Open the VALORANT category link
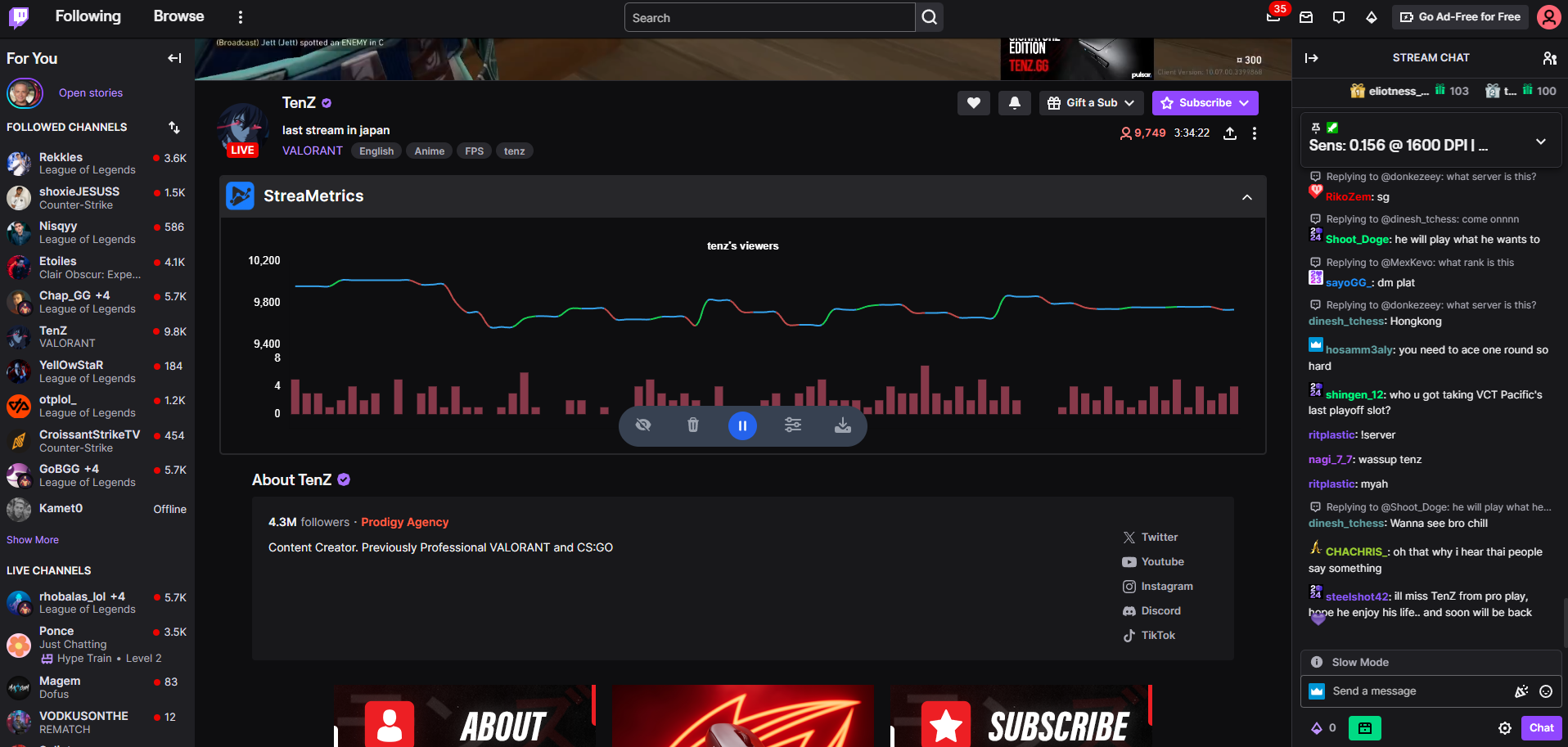 click(x=313, y=151)
